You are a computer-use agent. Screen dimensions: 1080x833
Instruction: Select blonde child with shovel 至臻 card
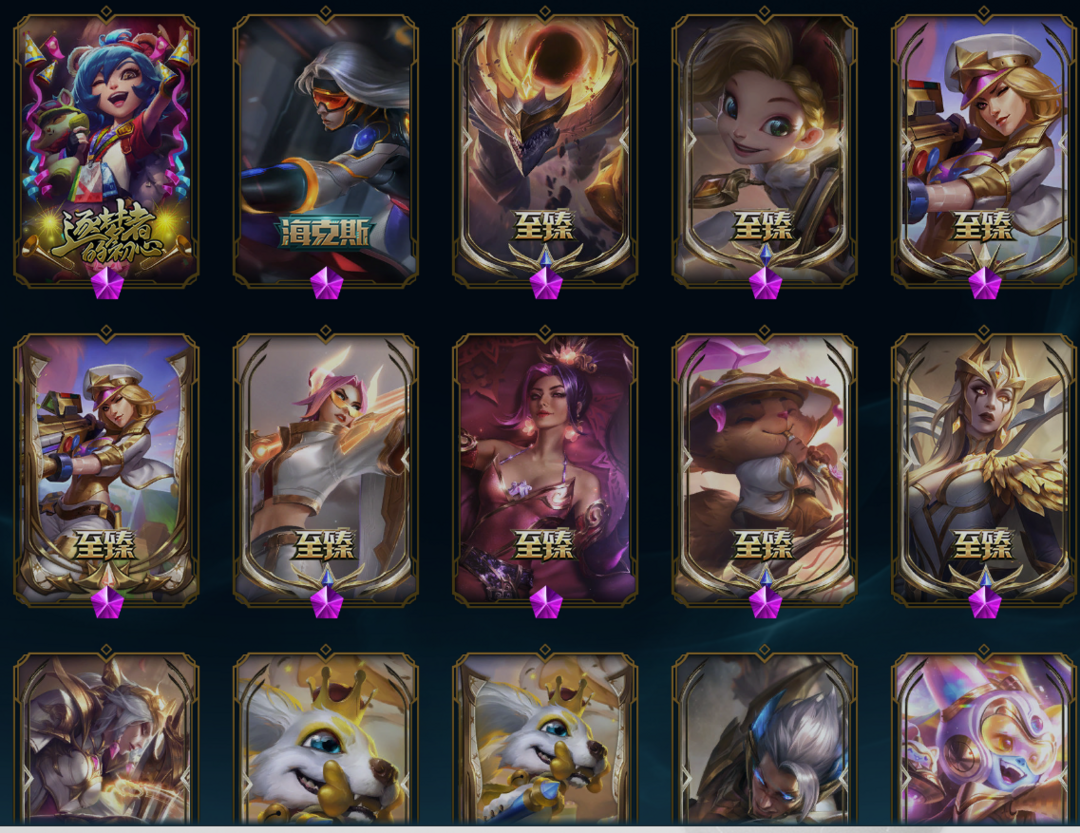coord(765,150)
